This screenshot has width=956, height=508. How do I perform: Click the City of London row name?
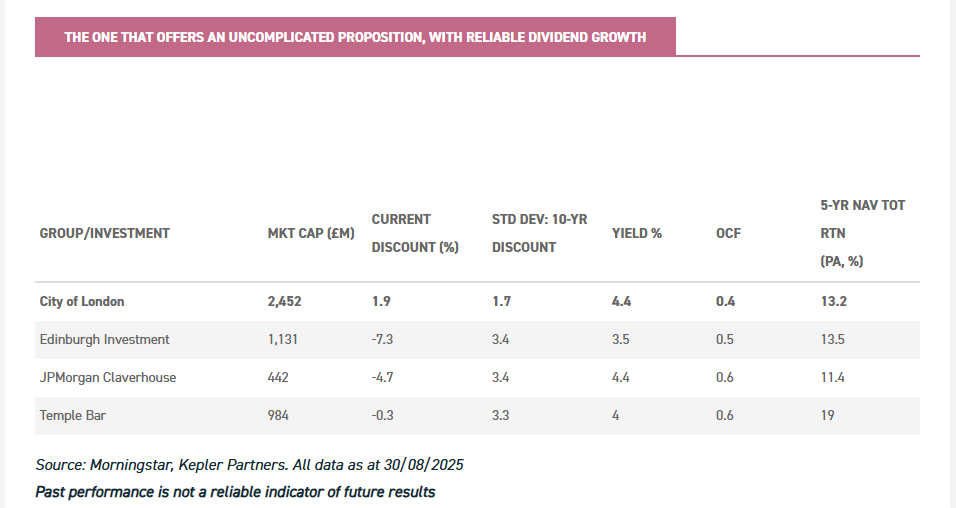(82, 301)
